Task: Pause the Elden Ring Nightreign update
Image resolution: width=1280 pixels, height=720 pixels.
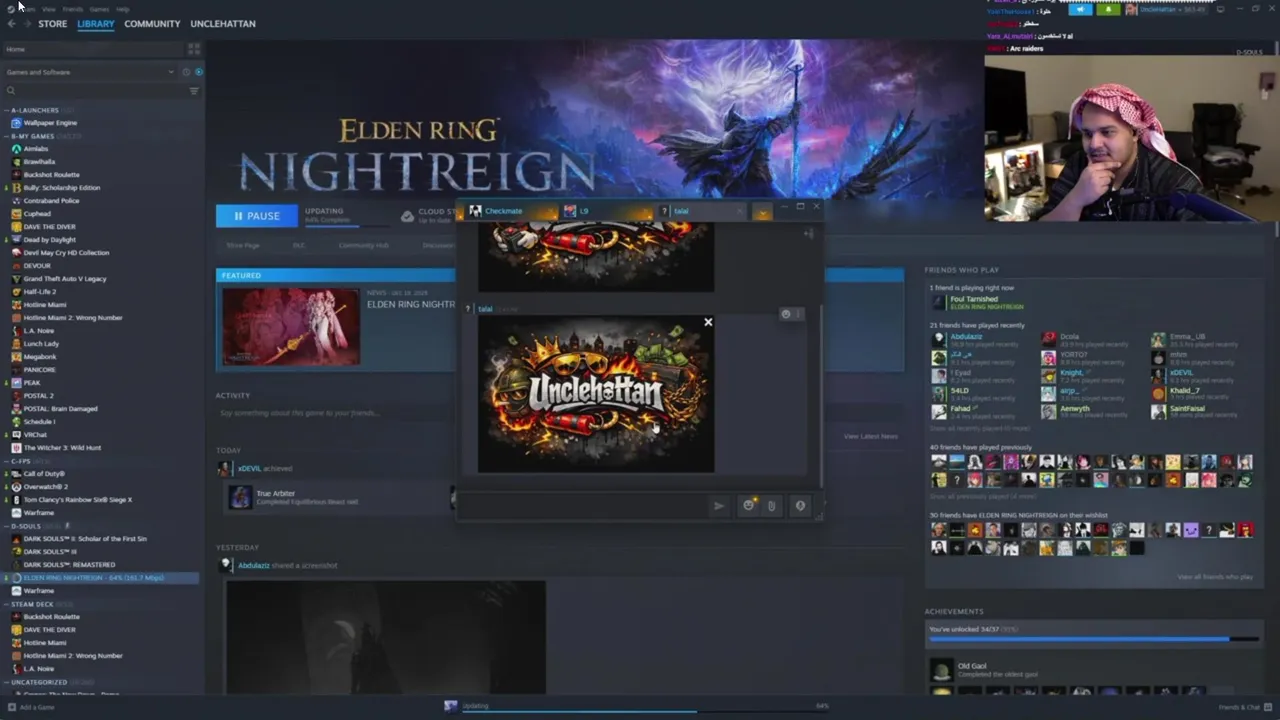Action: click(257, 216)
